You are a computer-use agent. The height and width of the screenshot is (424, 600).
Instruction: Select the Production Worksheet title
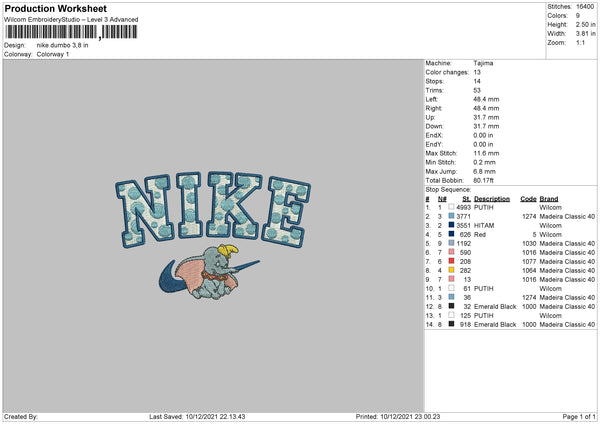point(55,8)
